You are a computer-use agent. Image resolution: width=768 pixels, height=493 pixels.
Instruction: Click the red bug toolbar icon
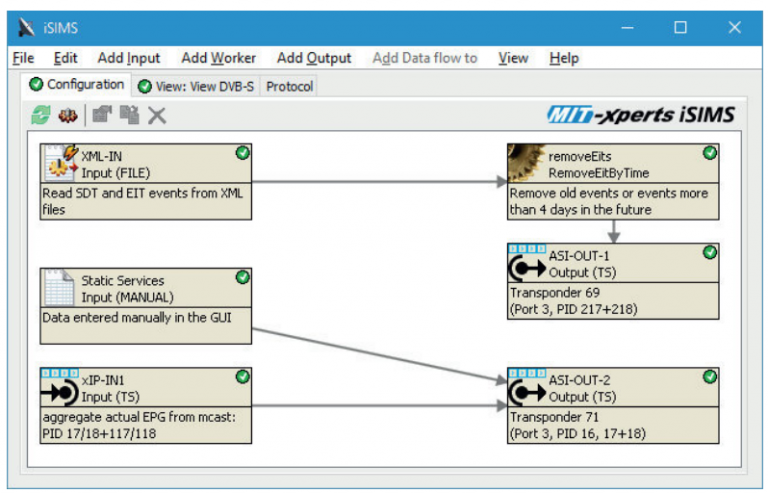coord(68,115)
